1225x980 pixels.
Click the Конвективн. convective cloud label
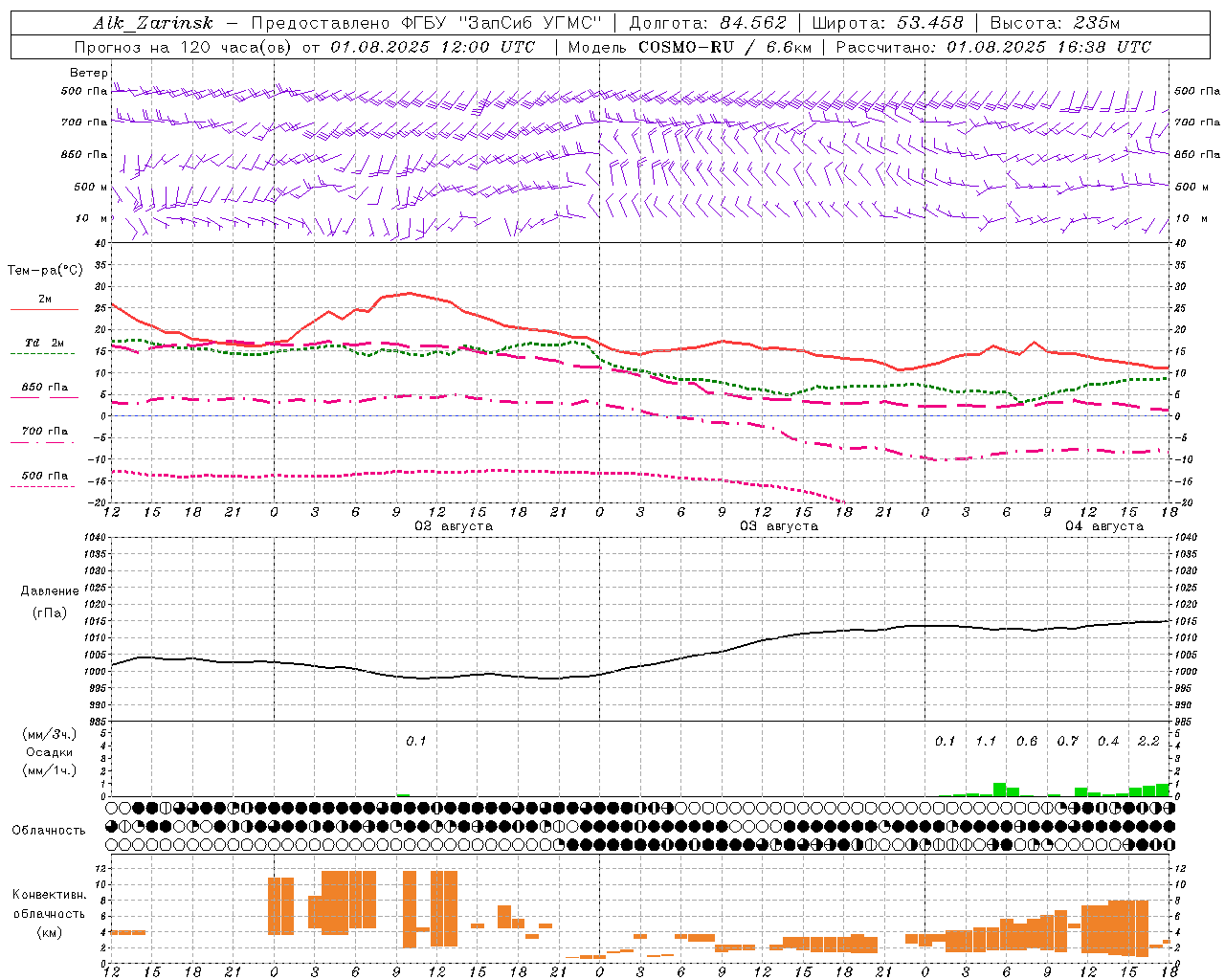[x=50, y=895]
